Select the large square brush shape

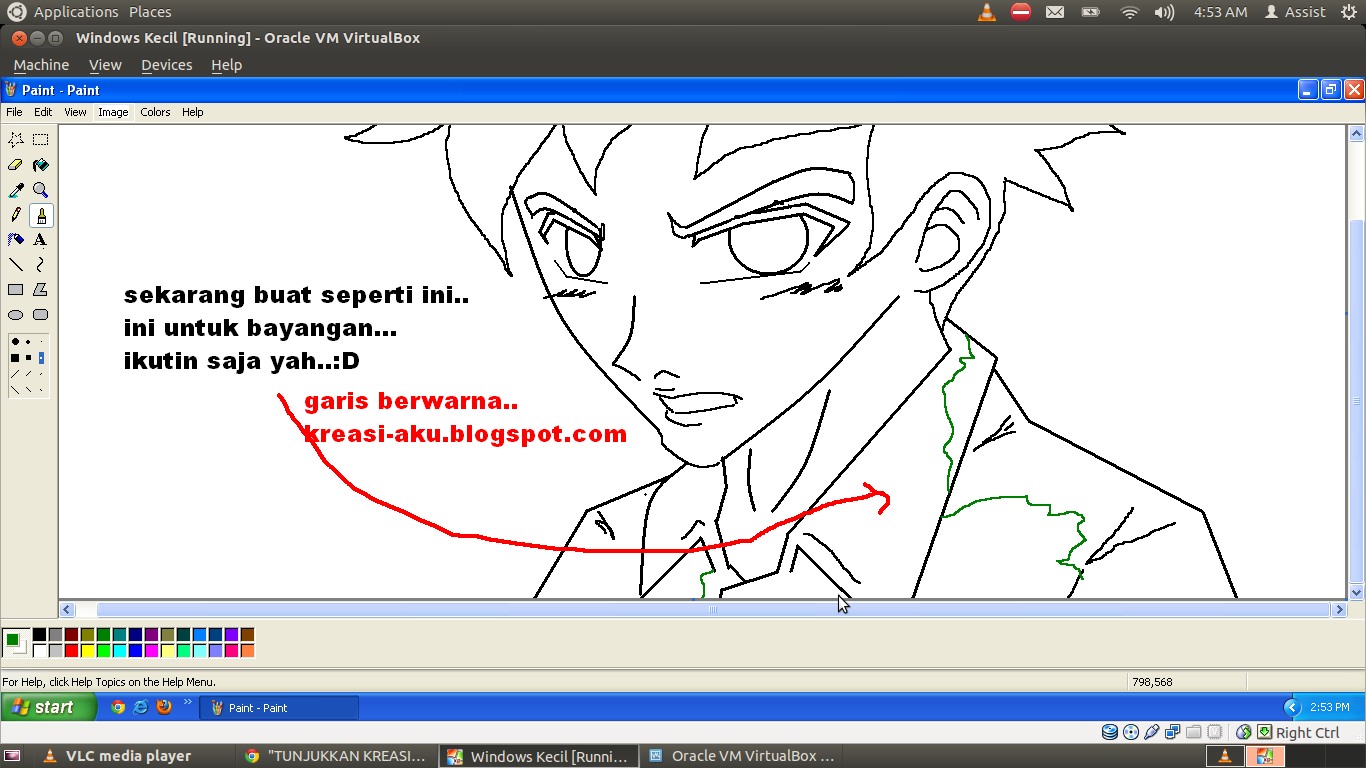pyautogui.click(x=15, y=357)
